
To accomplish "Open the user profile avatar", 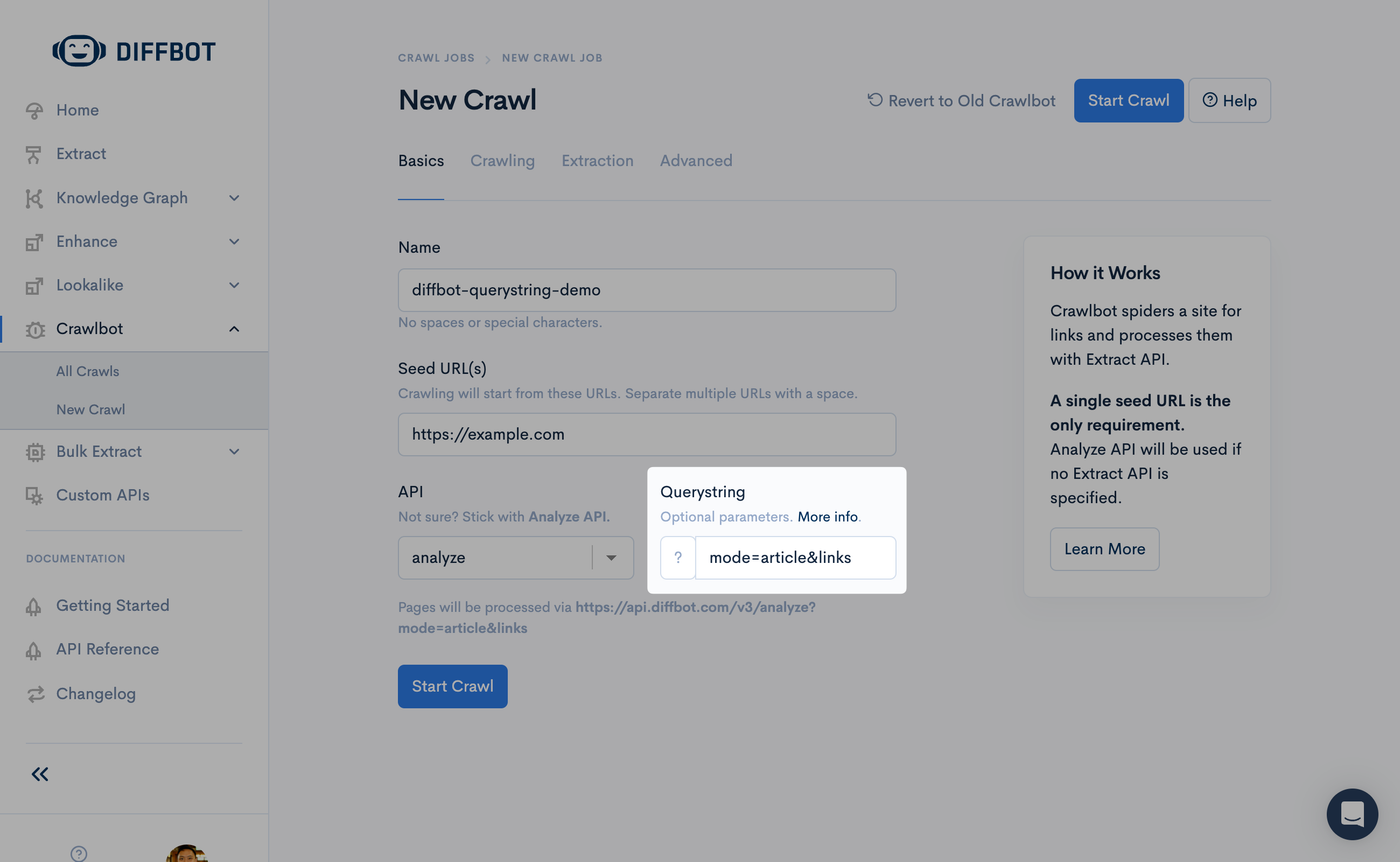I will pyautogui.click(x=187, y=853).
